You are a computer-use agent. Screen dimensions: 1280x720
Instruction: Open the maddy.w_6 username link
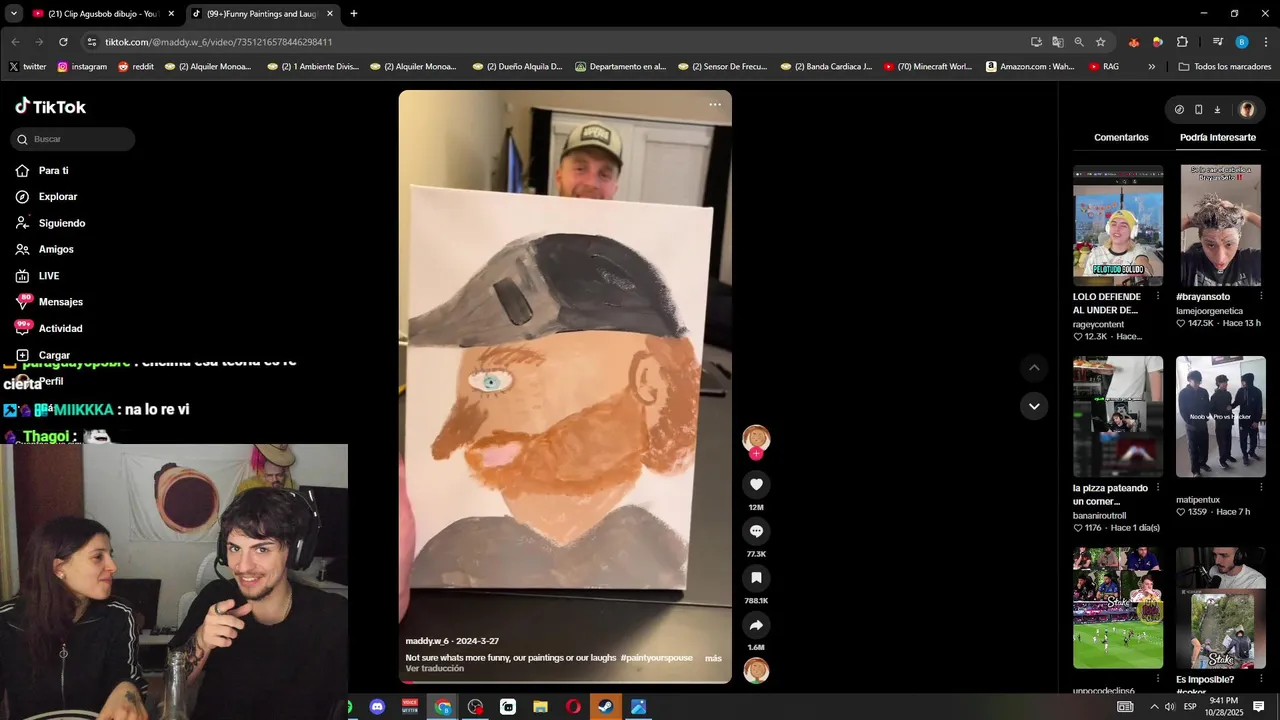point(427,641)
